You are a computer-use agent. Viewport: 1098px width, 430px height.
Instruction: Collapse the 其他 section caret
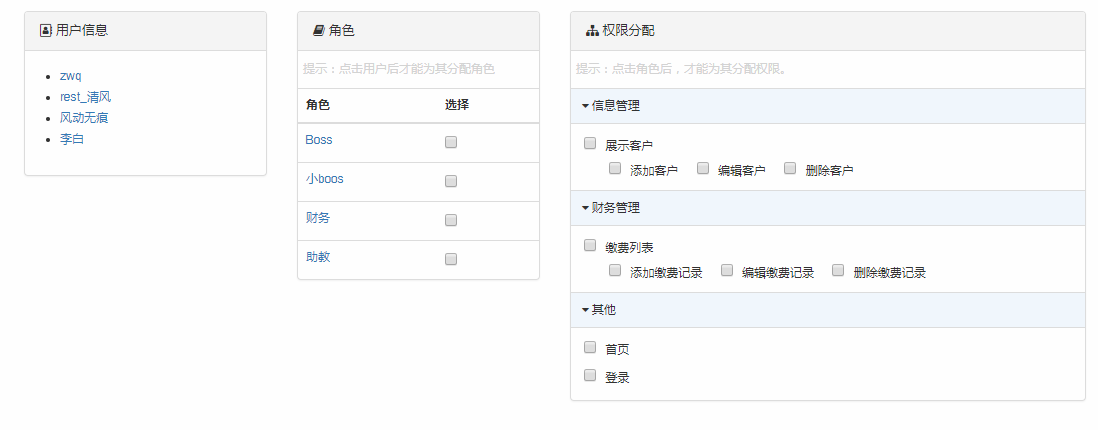[585, 310]
